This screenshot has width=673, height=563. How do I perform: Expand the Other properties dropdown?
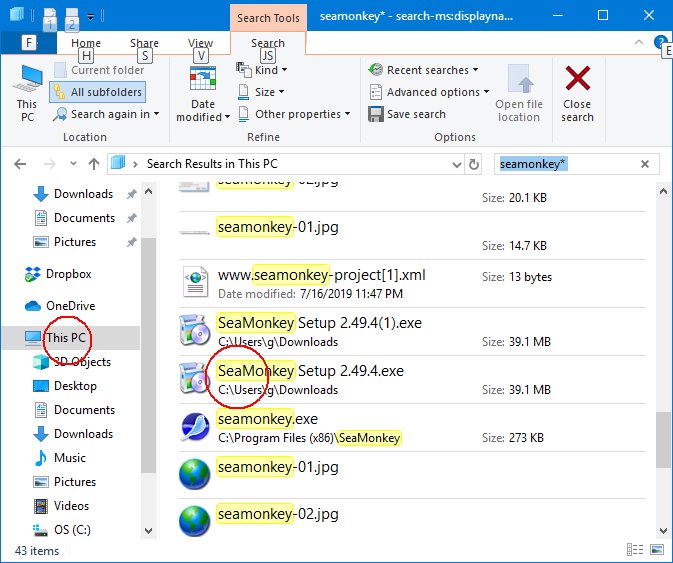pyautogui.click(x=294, y=114)
